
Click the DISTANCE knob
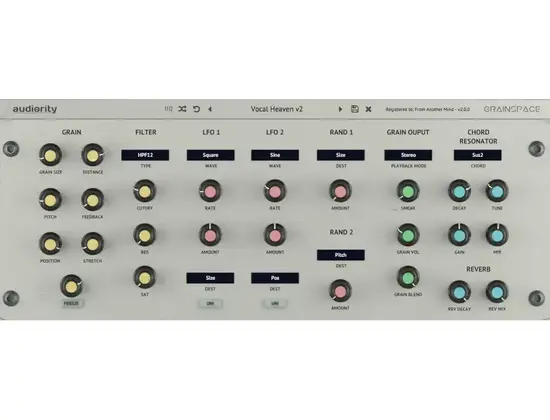[x=93, y=155]
